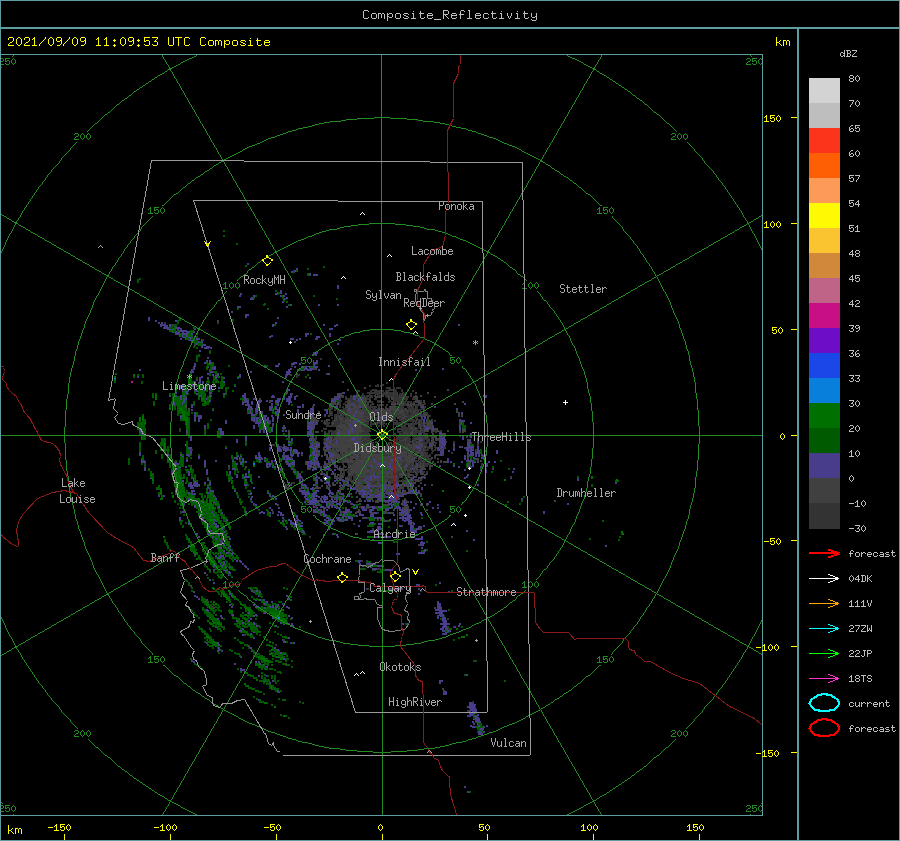Click the dBZ legend heading

848,54
